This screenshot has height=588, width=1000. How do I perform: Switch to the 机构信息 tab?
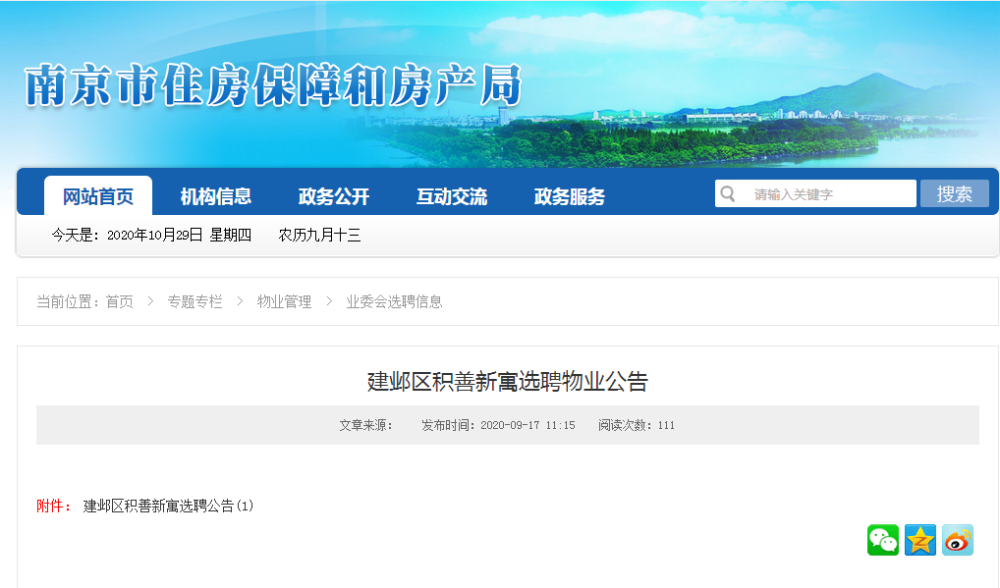click(x=216, y=196)
